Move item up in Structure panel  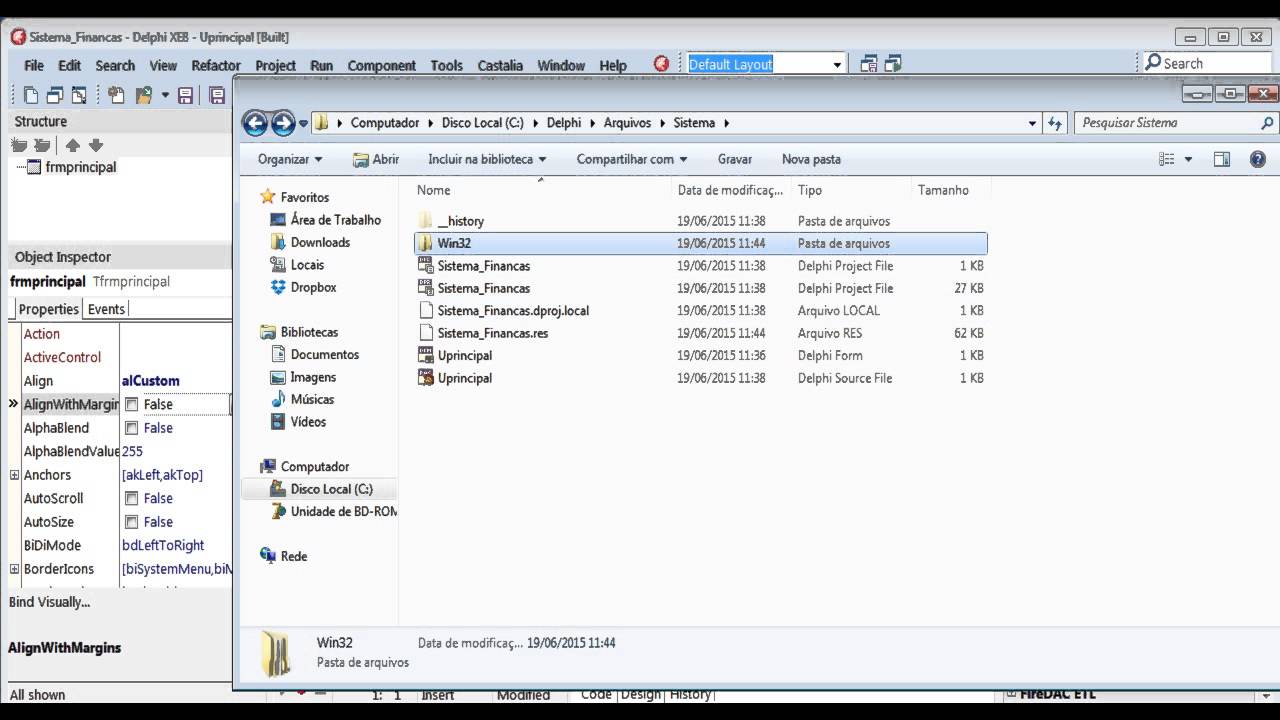73,145
